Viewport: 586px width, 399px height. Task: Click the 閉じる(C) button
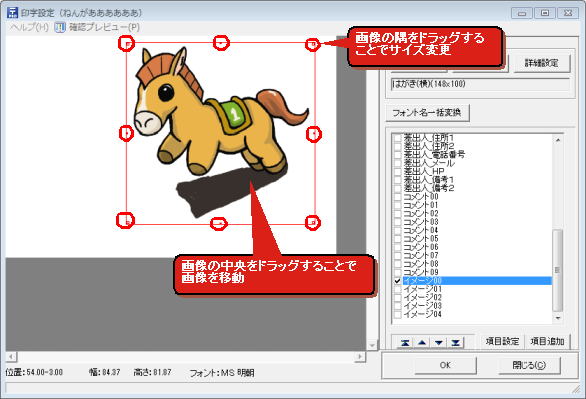click(529, 365)
